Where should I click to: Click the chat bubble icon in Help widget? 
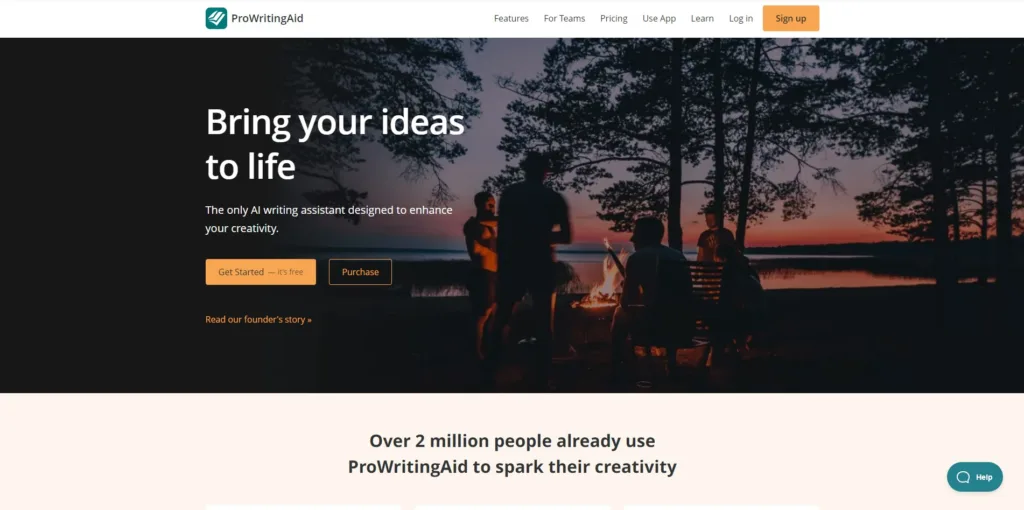(963, 477)
